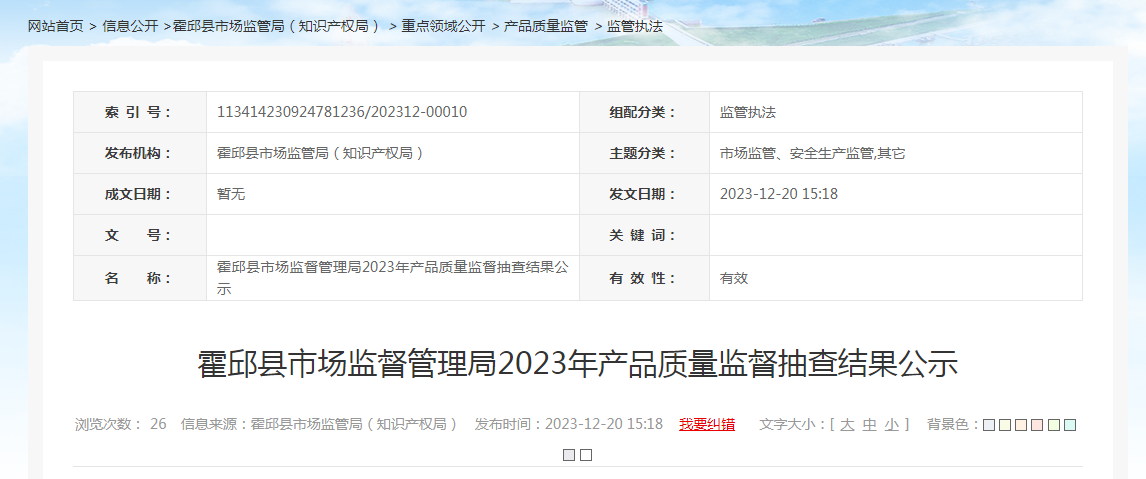Set text size to 中
Viewport: 1146px width, 479px height.
[x=869, y=424]
